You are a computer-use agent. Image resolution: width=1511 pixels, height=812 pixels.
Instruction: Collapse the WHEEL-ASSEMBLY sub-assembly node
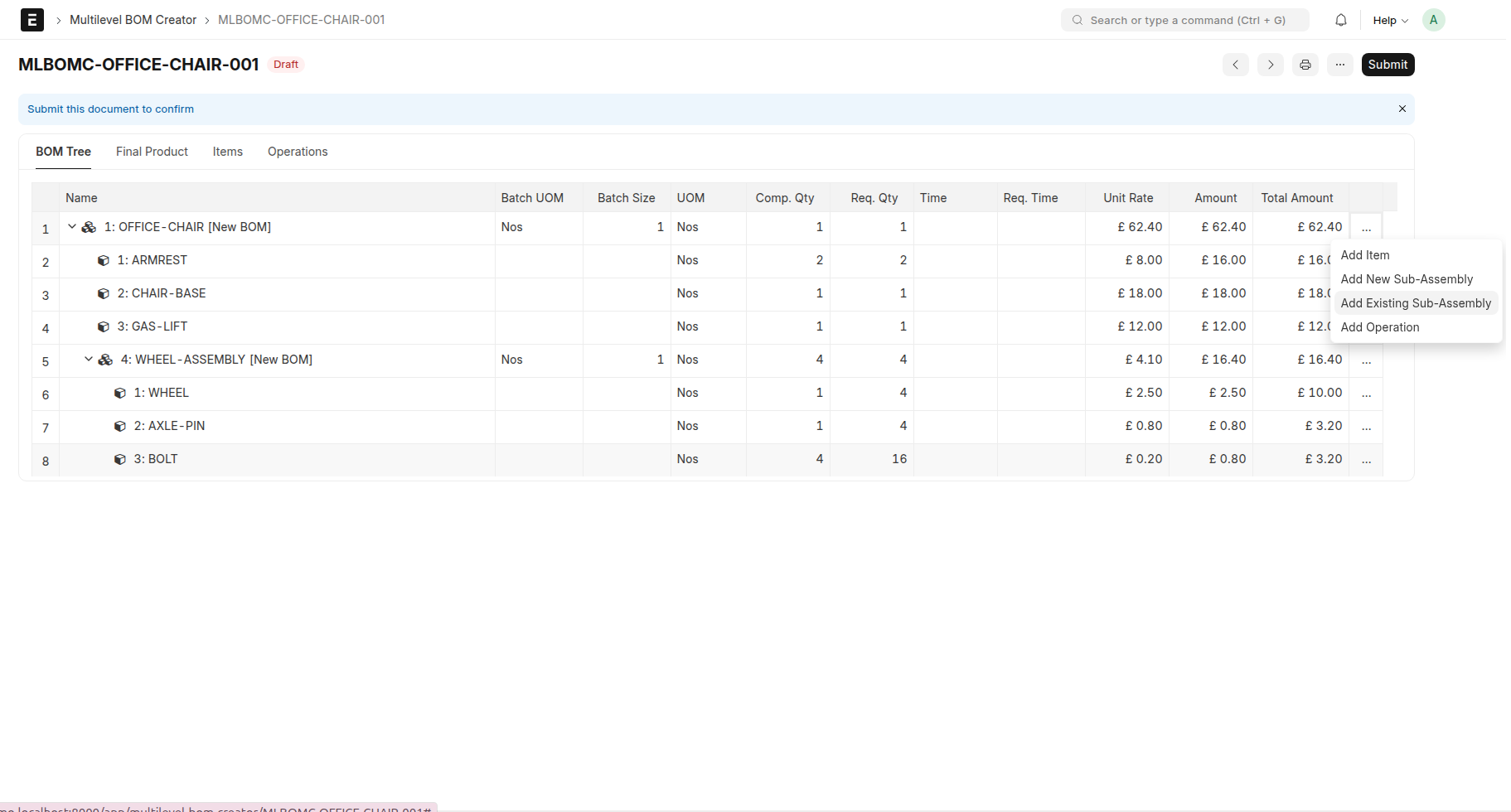(89, 359)
